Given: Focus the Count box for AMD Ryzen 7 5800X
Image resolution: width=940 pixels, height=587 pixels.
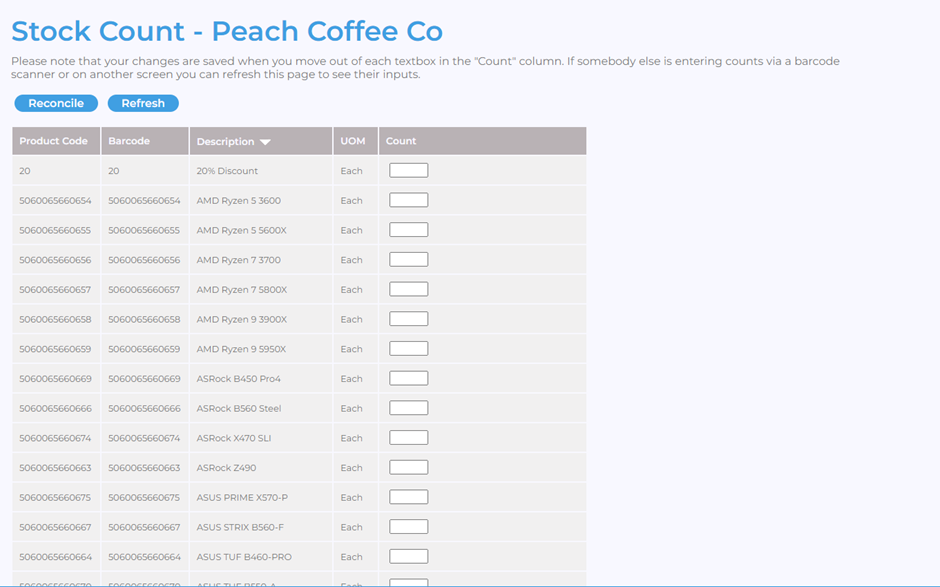Looking at the screenshot, I should tap(409, 289).
